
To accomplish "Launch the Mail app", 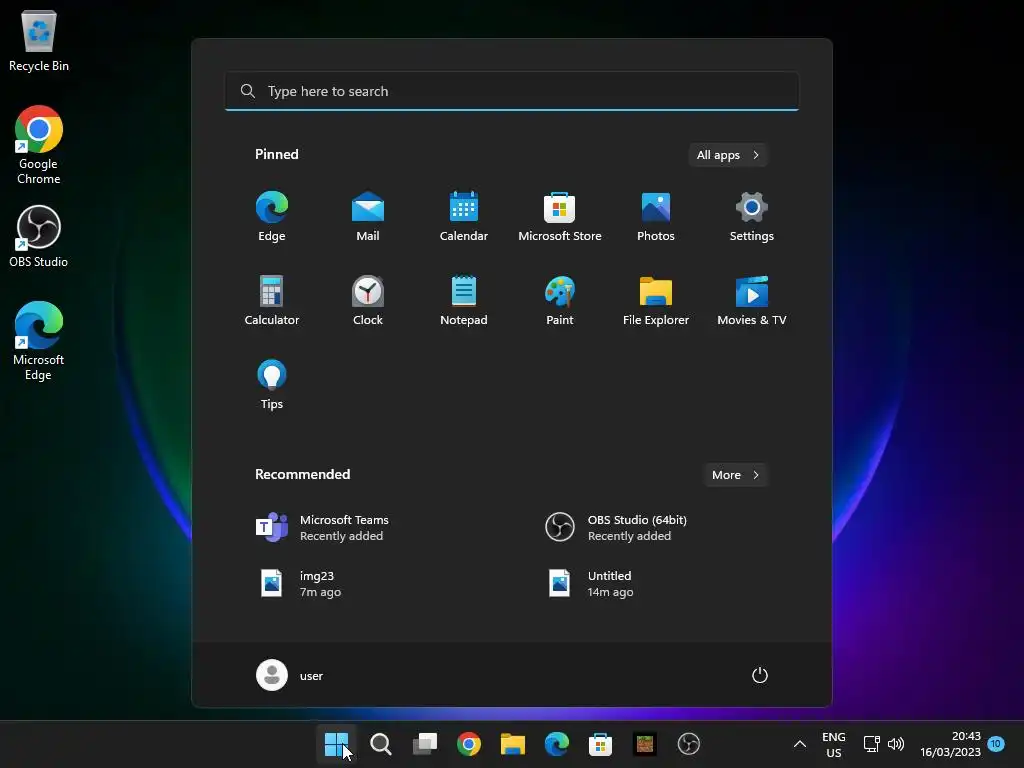I will [368, 217].
